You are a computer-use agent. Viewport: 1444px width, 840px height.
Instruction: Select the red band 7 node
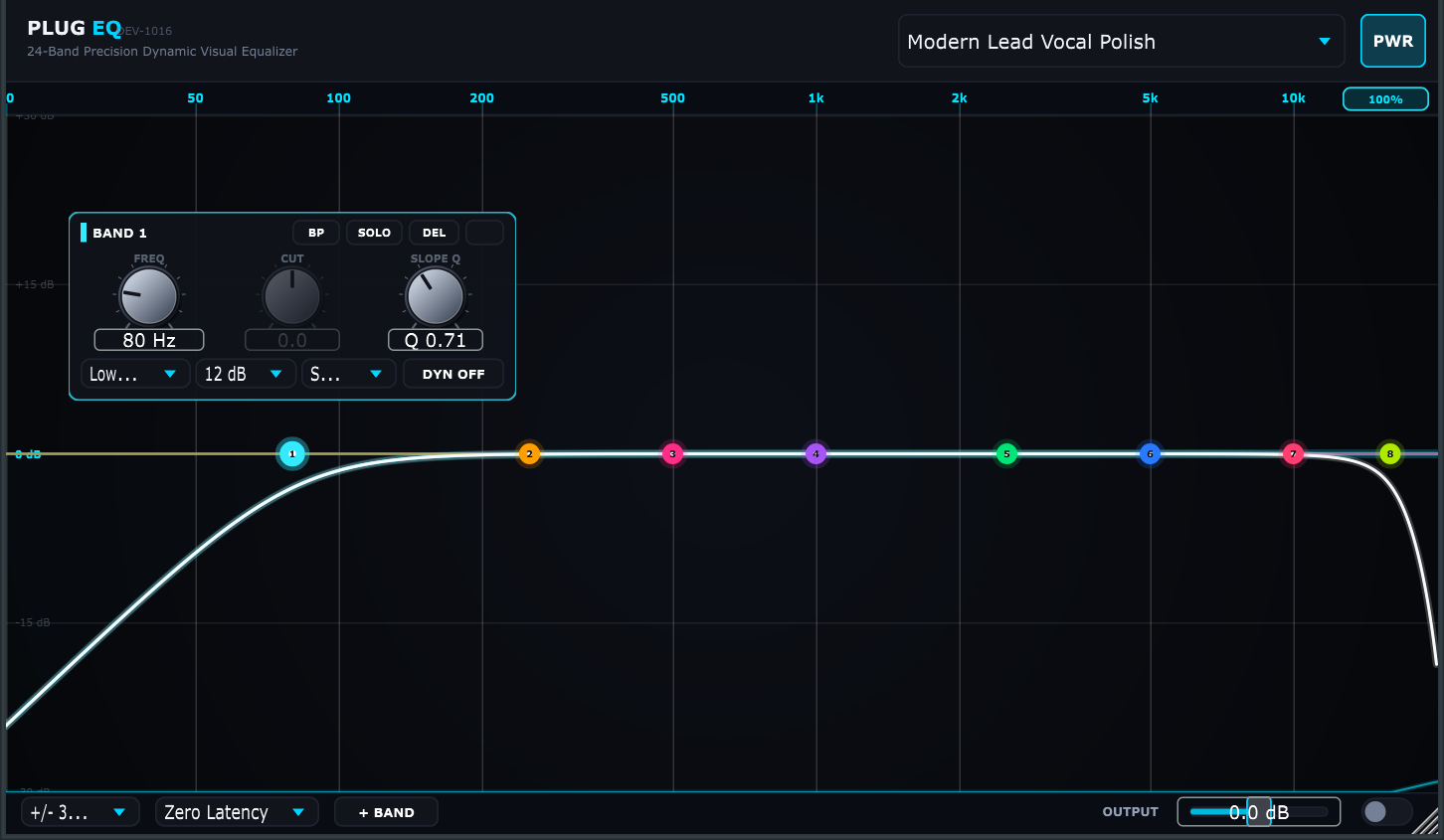pos(1293,454)
